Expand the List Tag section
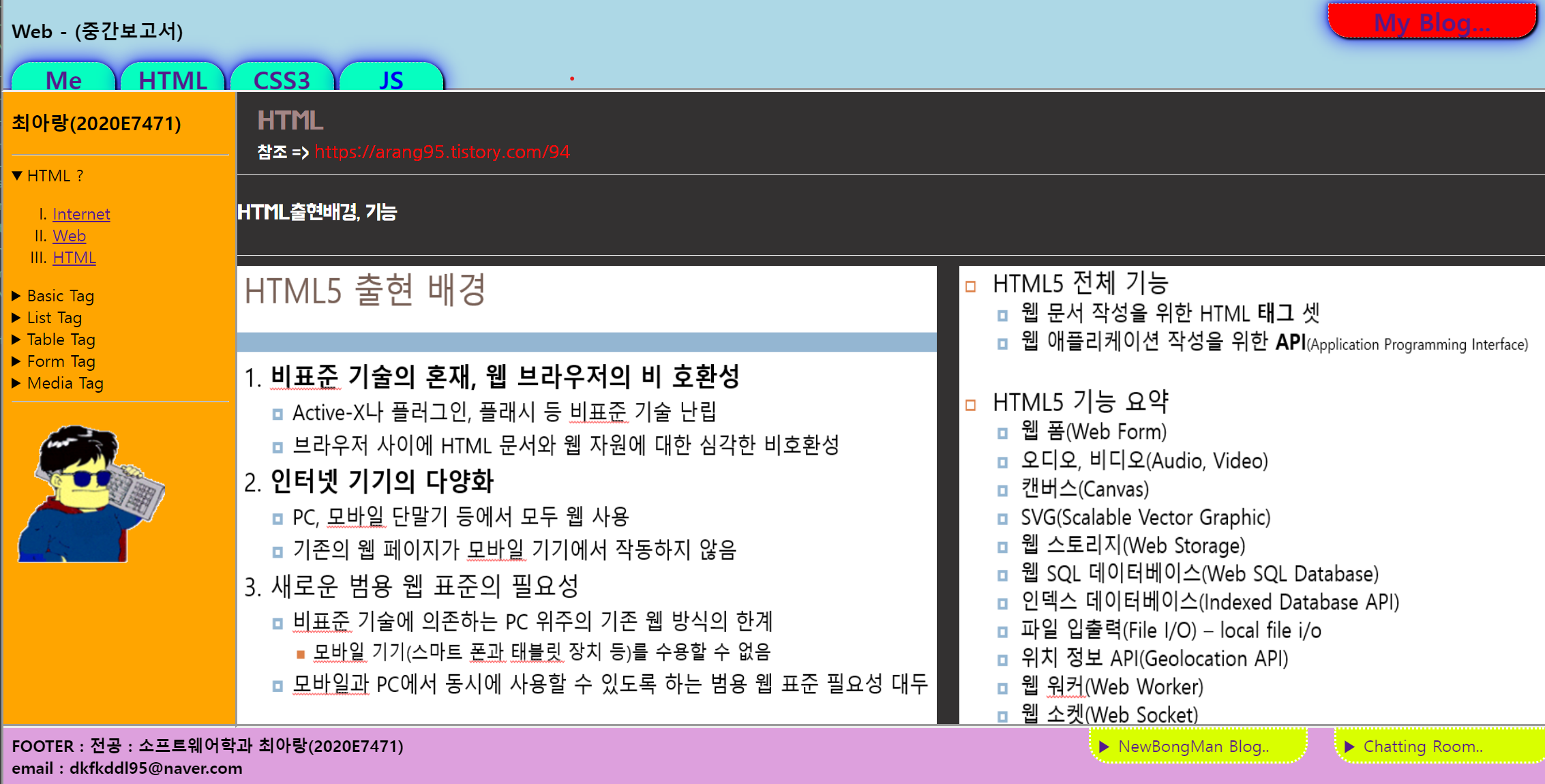The height and width of the screenshot is (784, 1545). [x=17, y=318]
